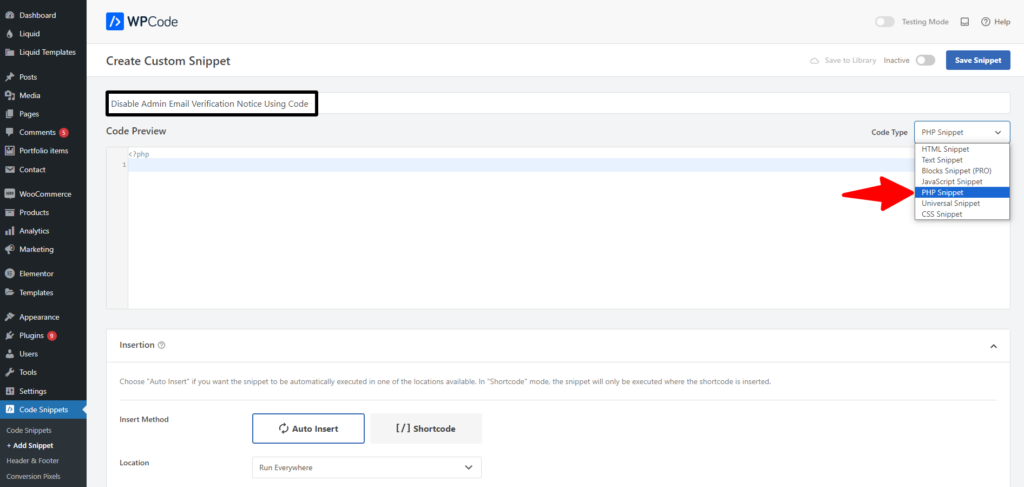The image size is (1024, 487).
Task: Click Save to Library
Action: [x=843, y=60]
